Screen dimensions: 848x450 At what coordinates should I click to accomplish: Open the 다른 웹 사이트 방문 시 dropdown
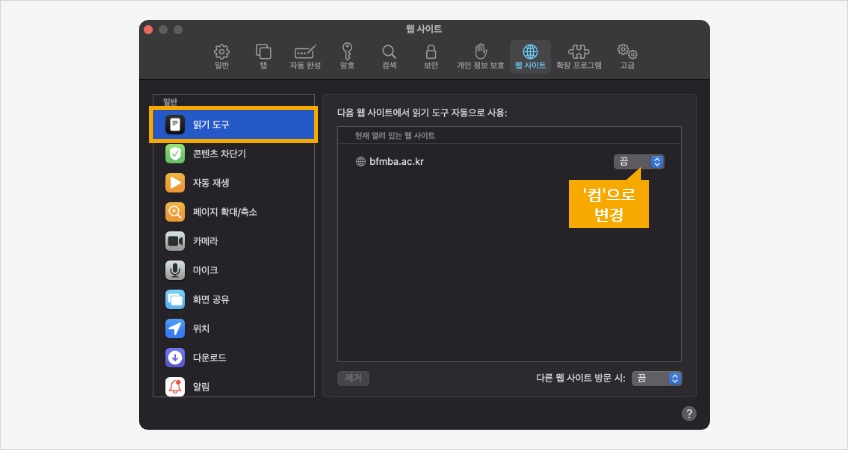pyautogui.click(x=657, y=378)
